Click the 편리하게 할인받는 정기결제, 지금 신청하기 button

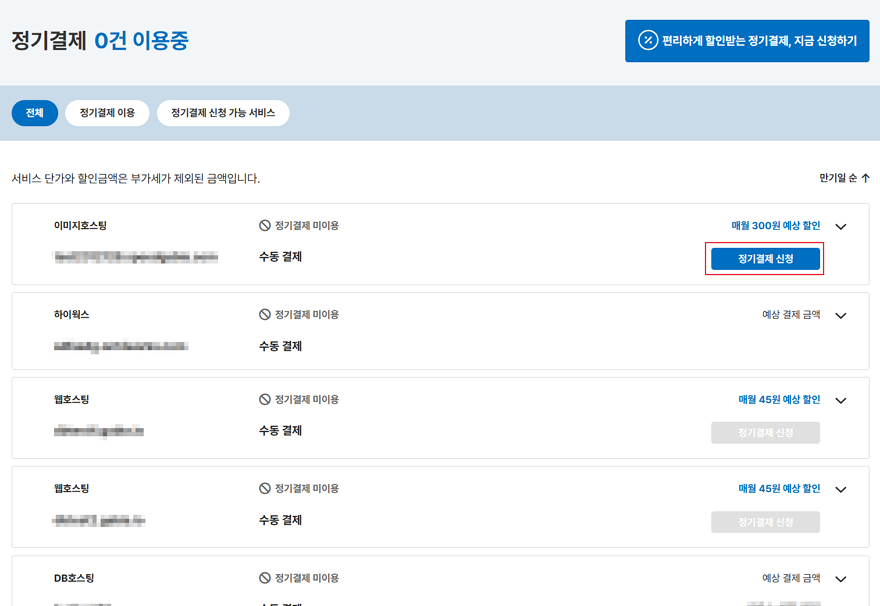pyautogui.click(x=747, y=41)
